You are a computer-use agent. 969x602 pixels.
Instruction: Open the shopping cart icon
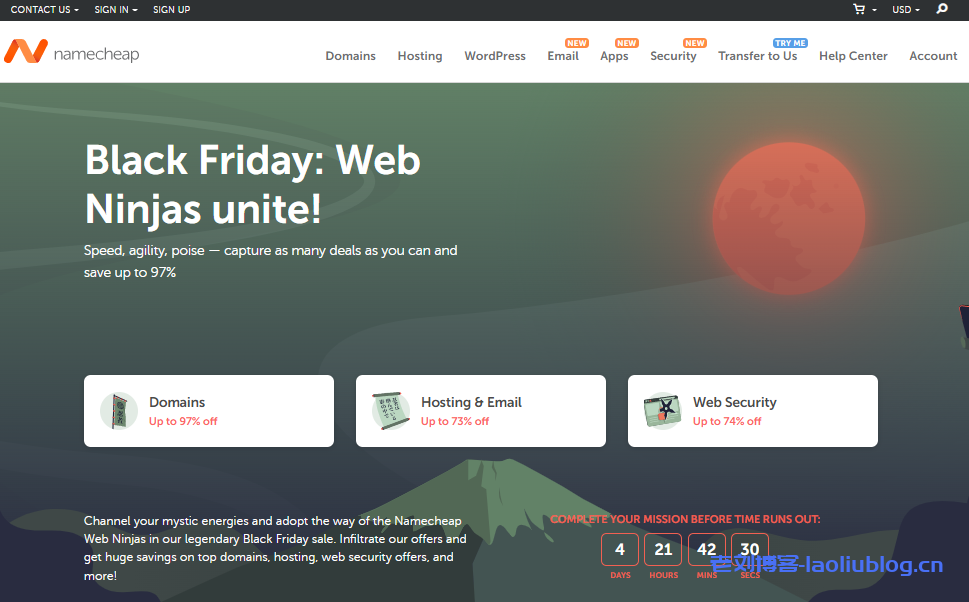[858, 9]
